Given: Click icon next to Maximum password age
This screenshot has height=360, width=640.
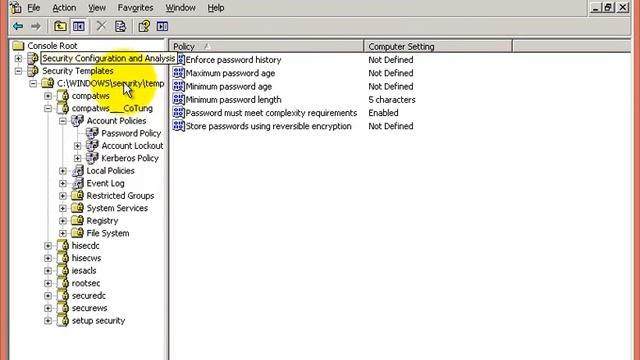Looking at the screenshot, I should point(179,73).
